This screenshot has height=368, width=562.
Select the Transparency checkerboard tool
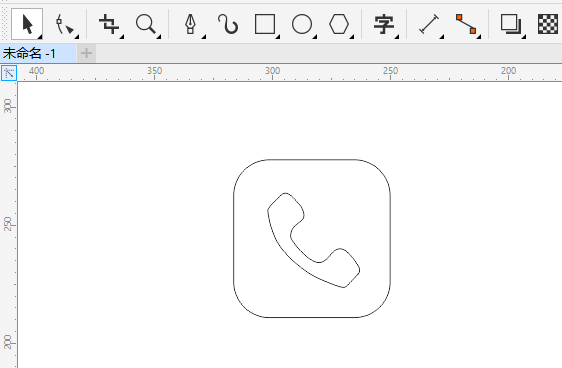tap(548, 24)
